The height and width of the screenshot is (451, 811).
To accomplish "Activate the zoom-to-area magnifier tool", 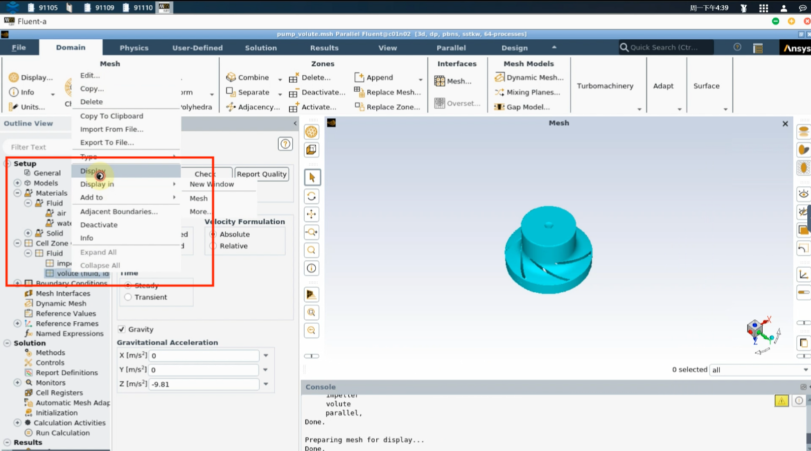I will point(311,250).
